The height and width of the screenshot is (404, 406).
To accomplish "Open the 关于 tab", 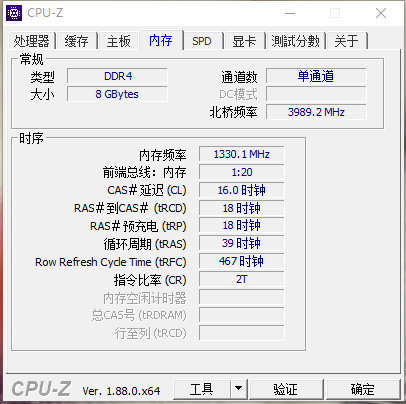I will click(347, 41).
